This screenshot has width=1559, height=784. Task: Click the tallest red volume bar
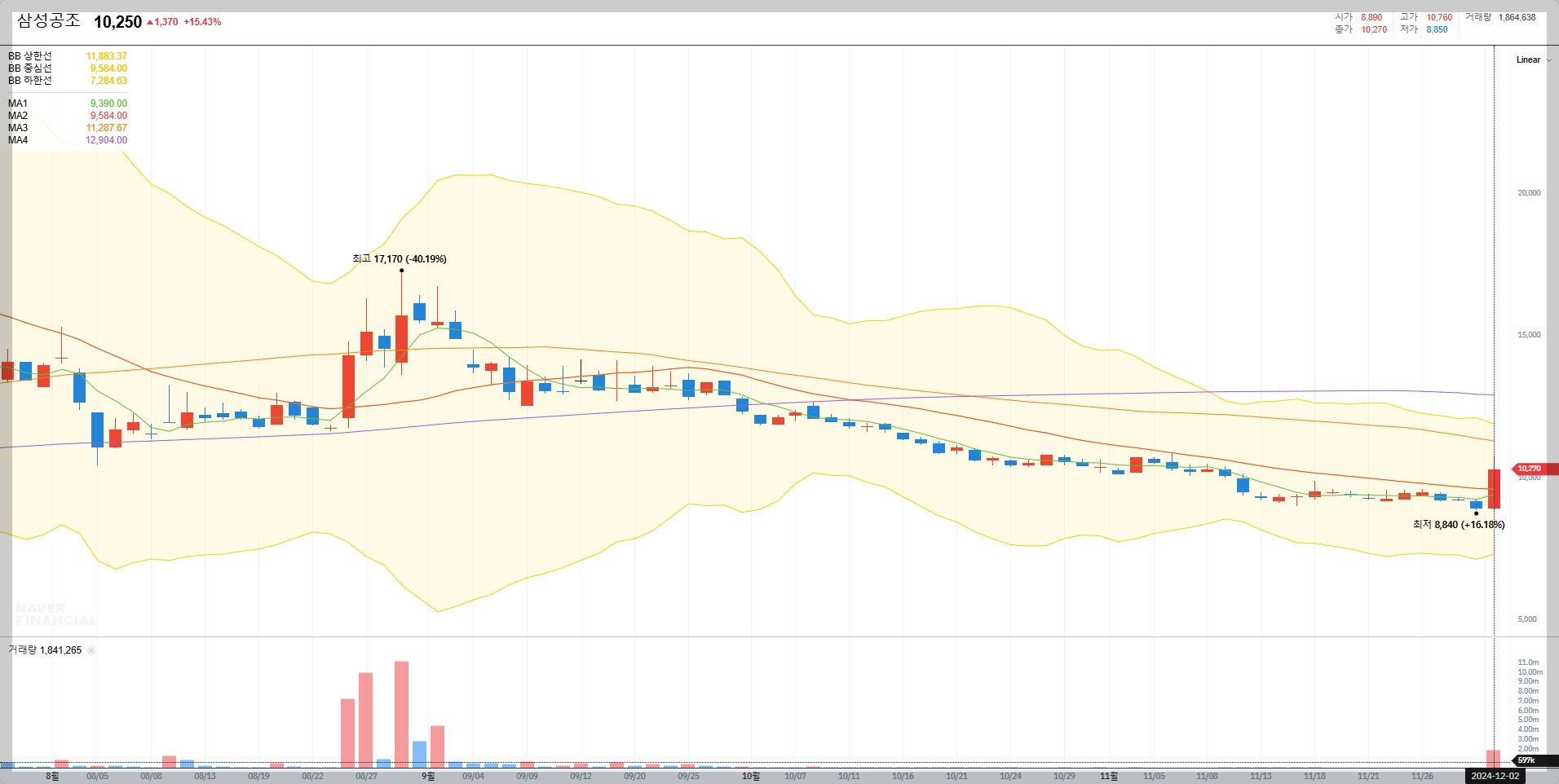[401, 714]
